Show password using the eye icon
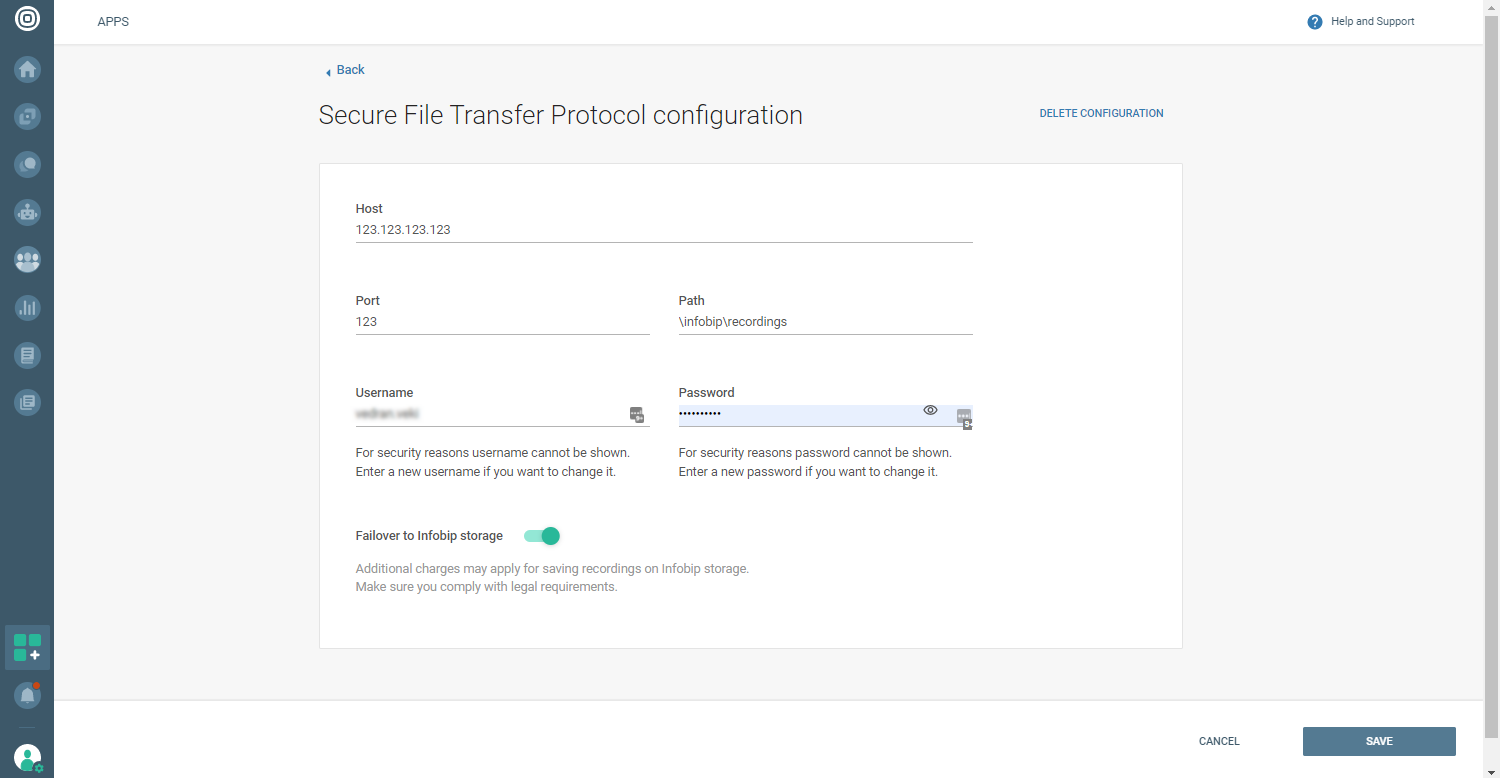This screenshot has width=1500, height=778. tap(930, 410)
